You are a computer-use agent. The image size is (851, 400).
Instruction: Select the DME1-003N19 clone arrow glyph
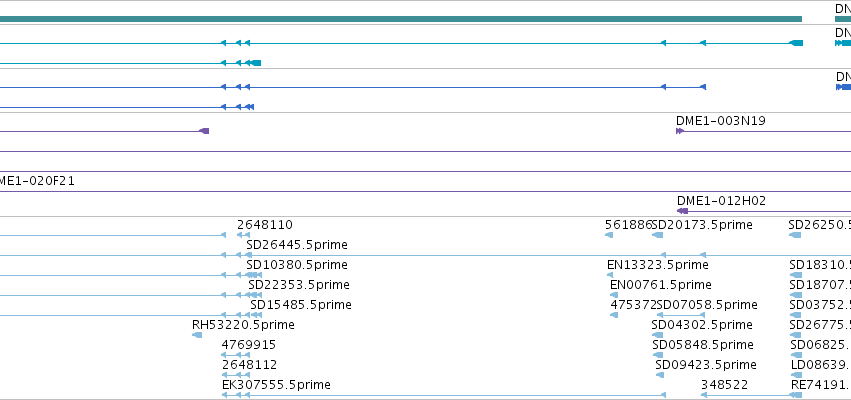point(680,131)
